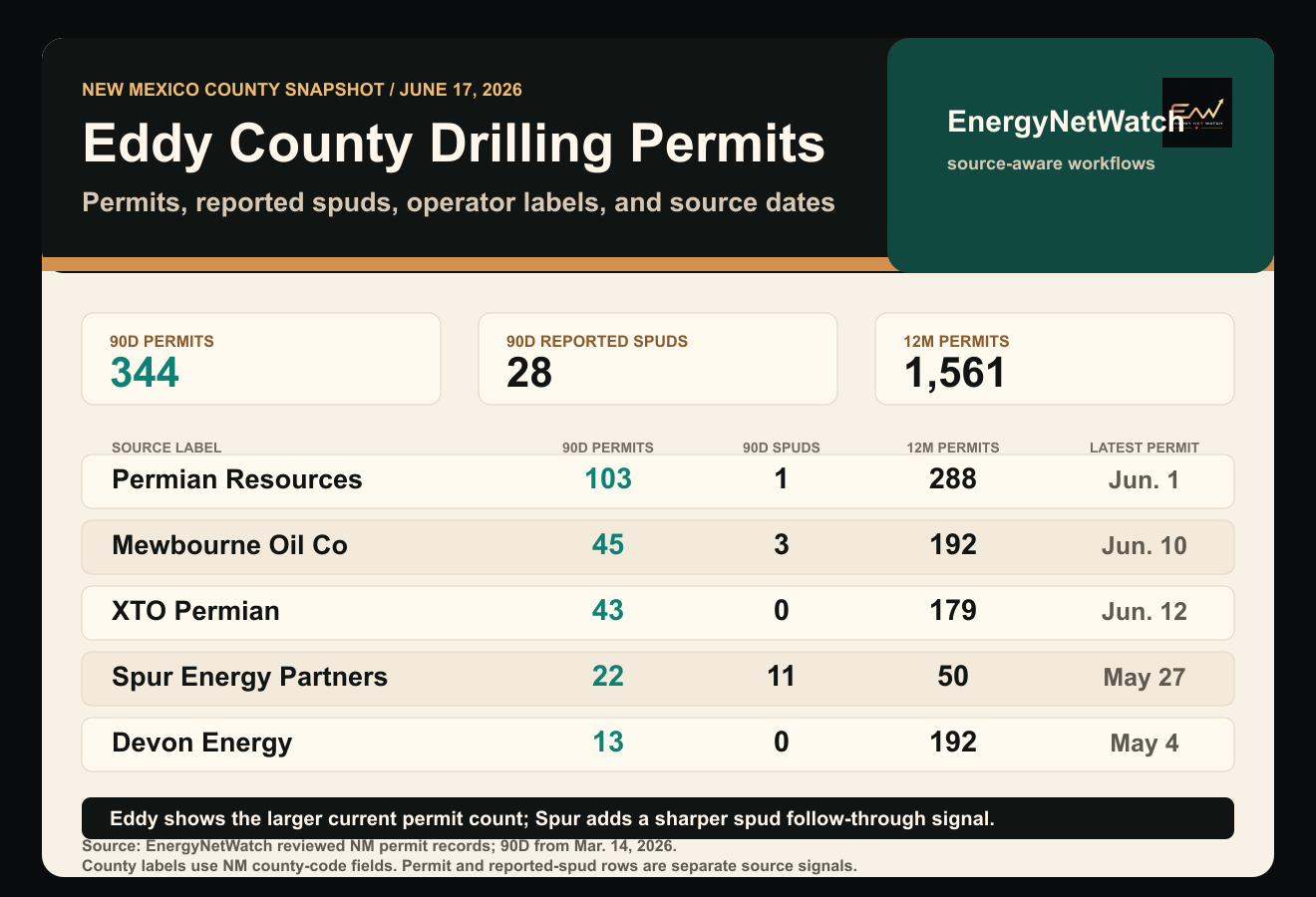Click the Latest Permit column header
This screenshot has width=1316, height=897.
click(1145, 448)
